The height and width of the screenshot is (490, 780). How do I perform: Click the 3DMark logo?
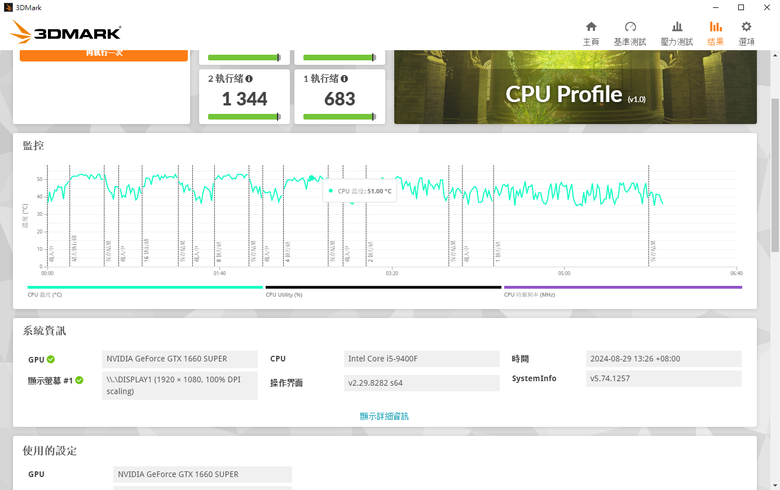pyautogui.click(x=65, y=32)
